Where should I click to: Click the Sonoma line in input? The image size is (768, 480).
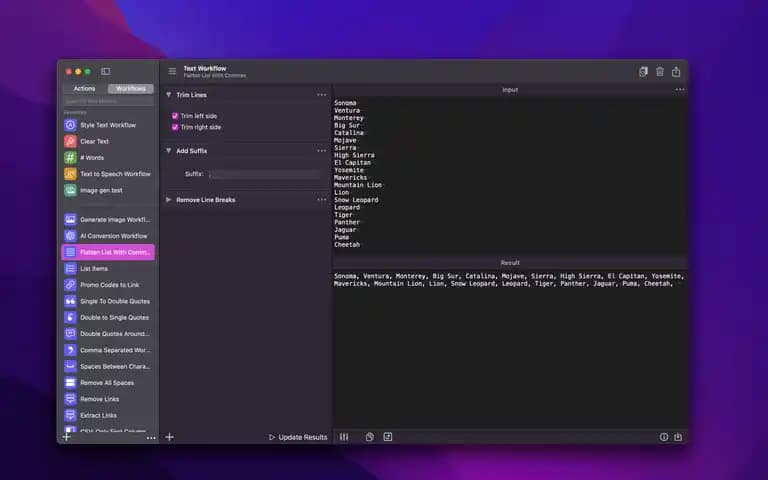pyautogui.click(x=345, y=103)
